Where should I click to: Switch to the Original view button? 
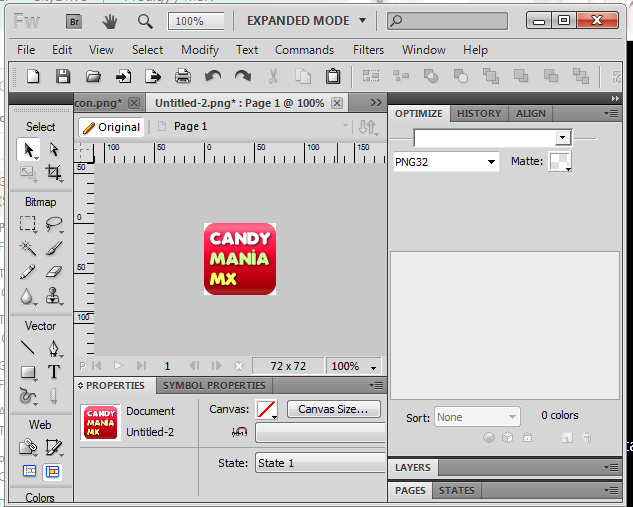pyautogui.click(x=111, y=127)
